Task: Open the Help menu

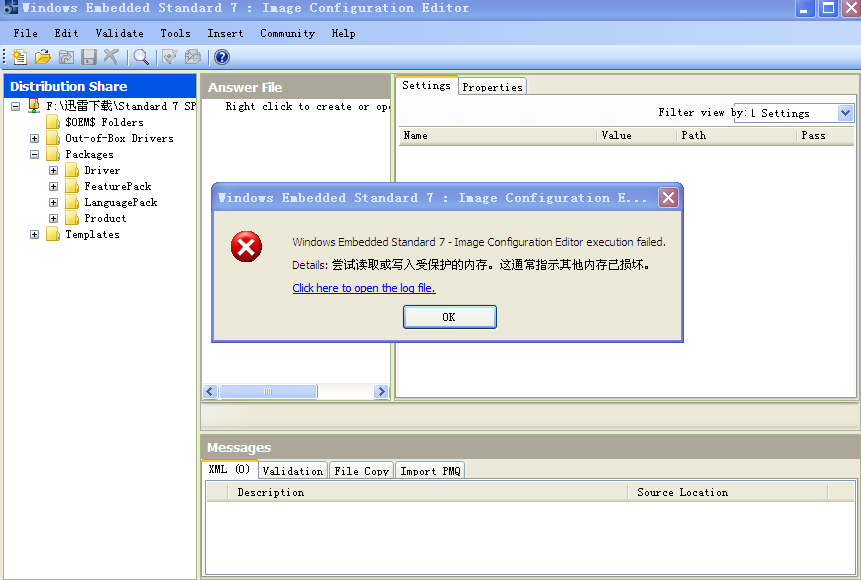Action: click(x=343, y=34)
